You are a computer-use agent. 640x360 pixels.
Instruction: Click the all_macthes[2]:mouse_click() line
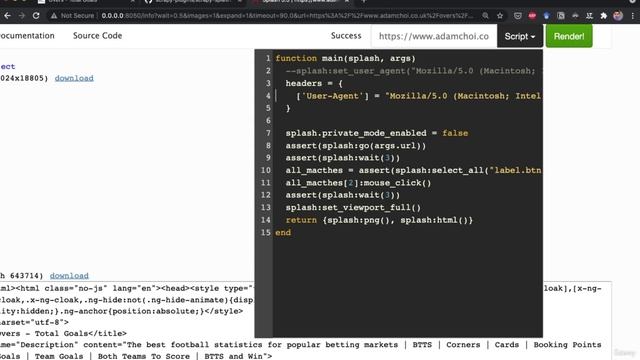point(358,183)
